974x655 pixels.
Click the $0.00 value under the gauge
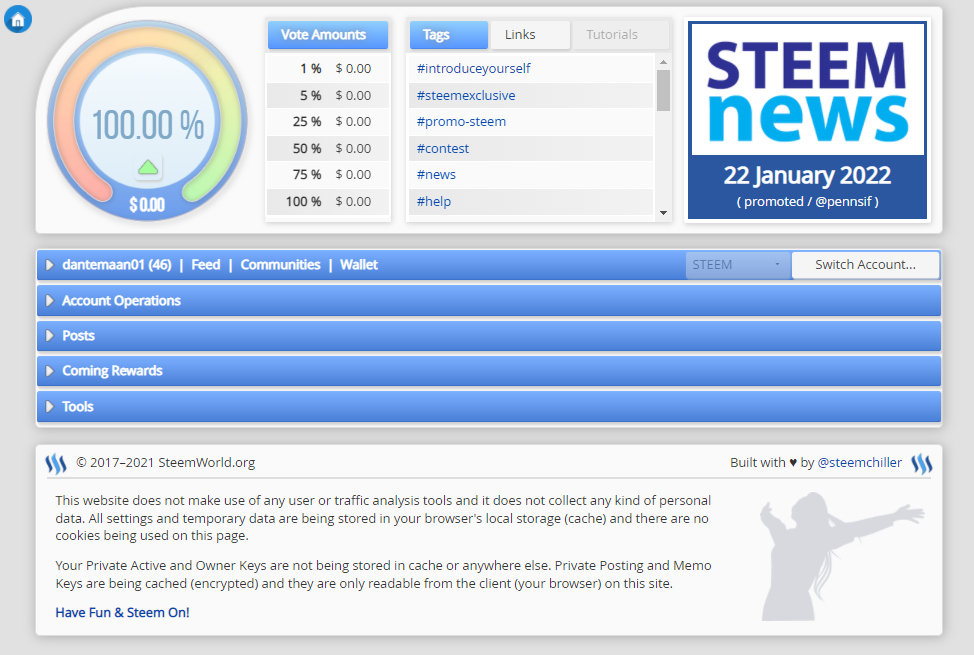(147, 204)
